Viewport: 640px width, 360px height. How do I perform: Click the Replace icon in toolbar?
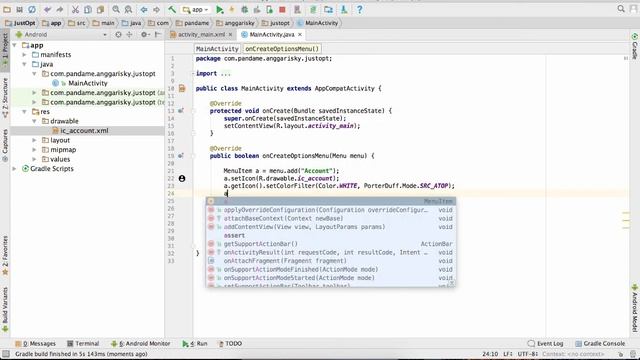click(x=128, y=9)
